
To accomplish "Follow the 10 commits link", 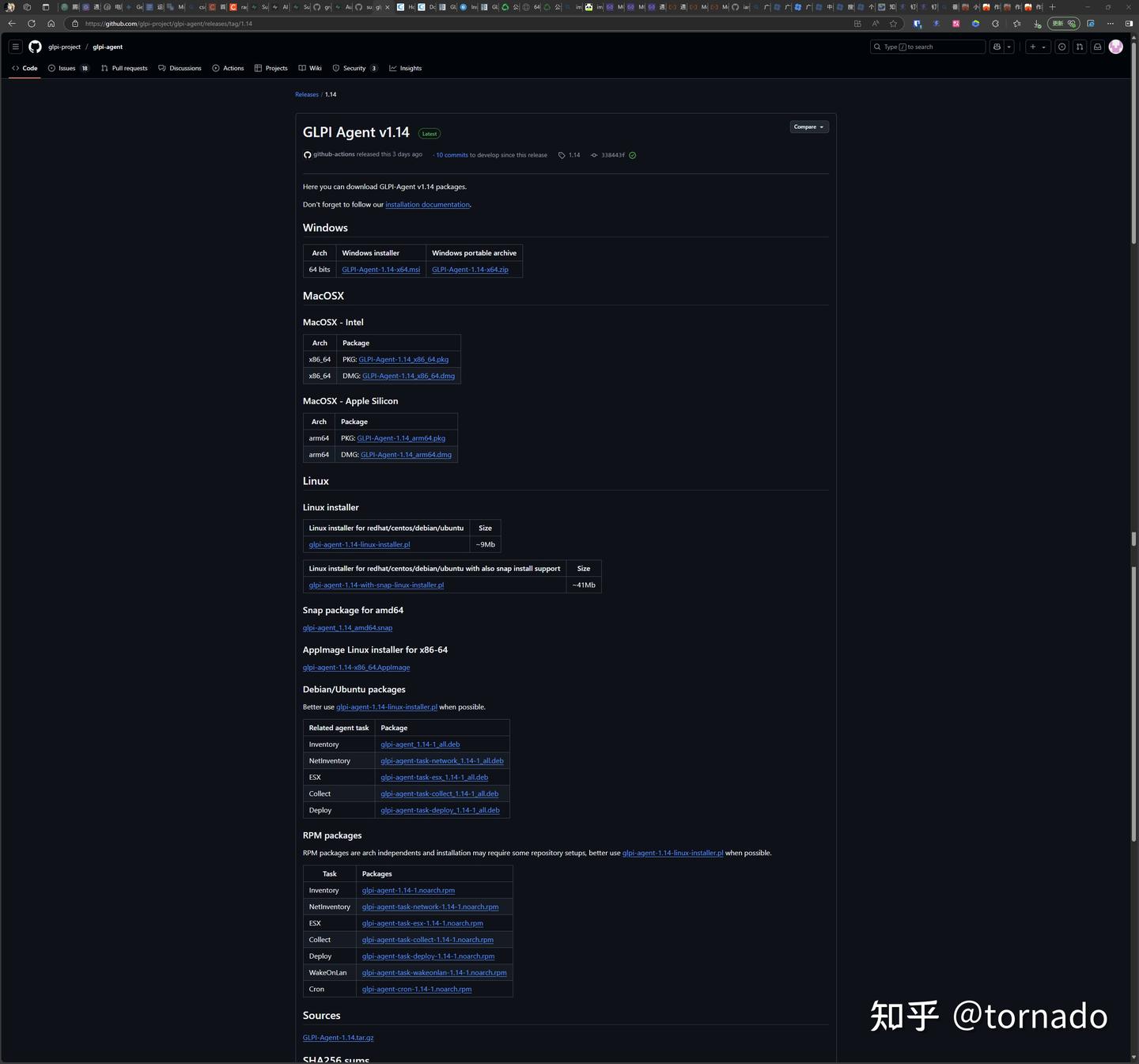I will [450, 155].
